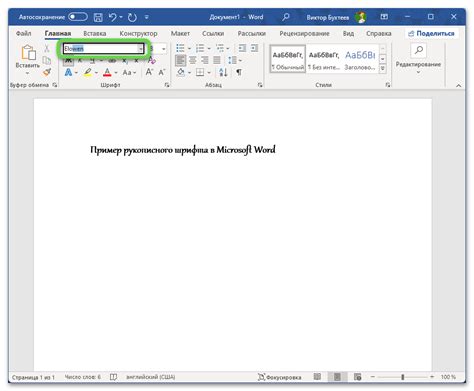Click the zoom slider handle
Screen dimensions: 474x391
click(403, 377)
